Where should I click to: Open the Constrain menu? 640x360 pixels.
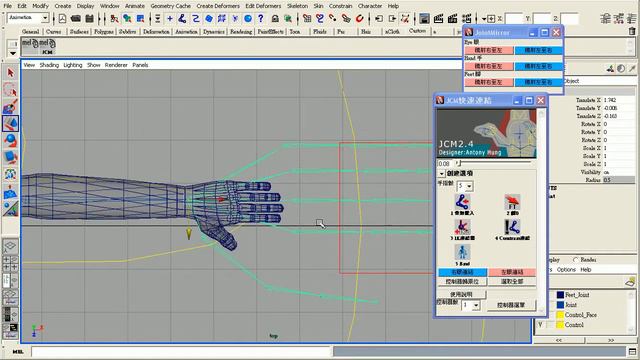[340, 6]
